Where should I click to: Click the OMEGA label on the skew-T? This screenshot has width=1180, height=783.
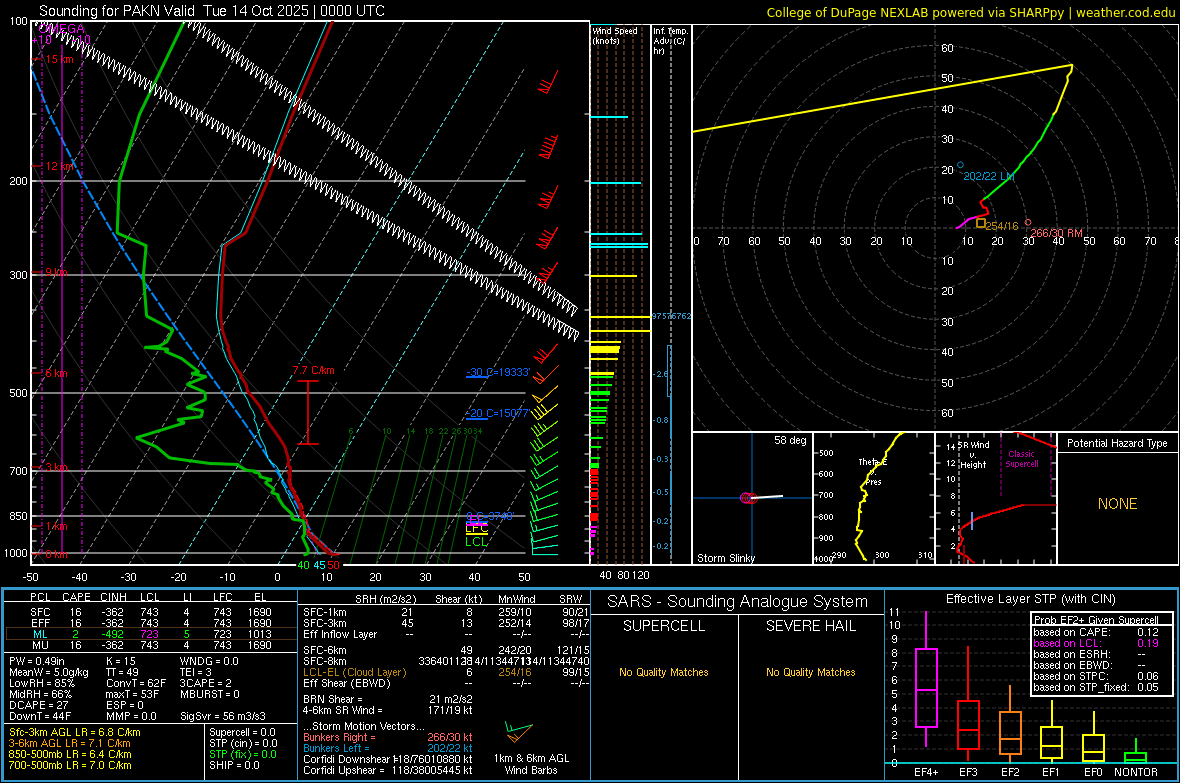[62, 29]
